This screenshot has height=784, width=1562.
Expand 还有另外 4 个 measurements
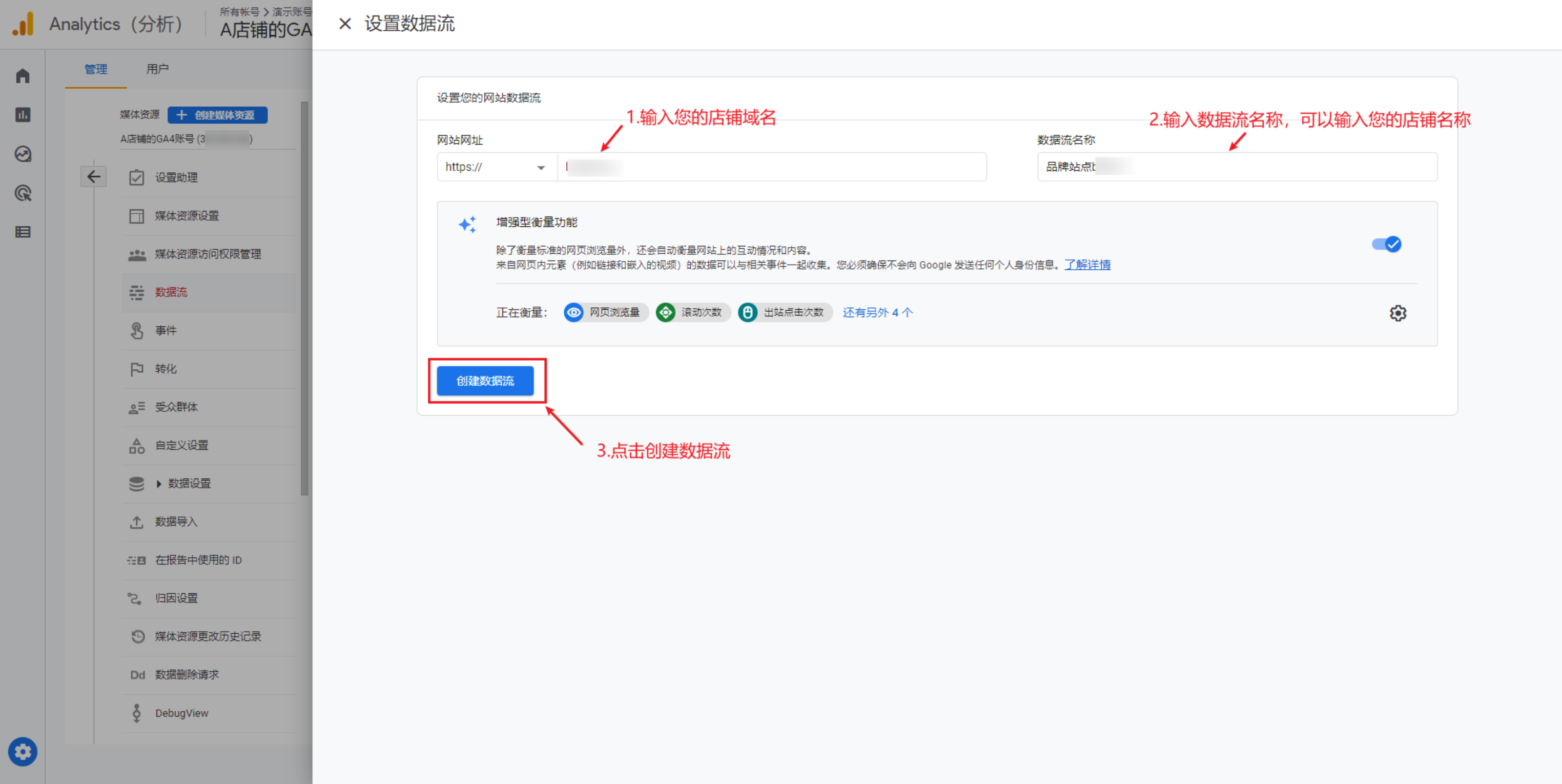pyautogui.click(x=877, y=313)
